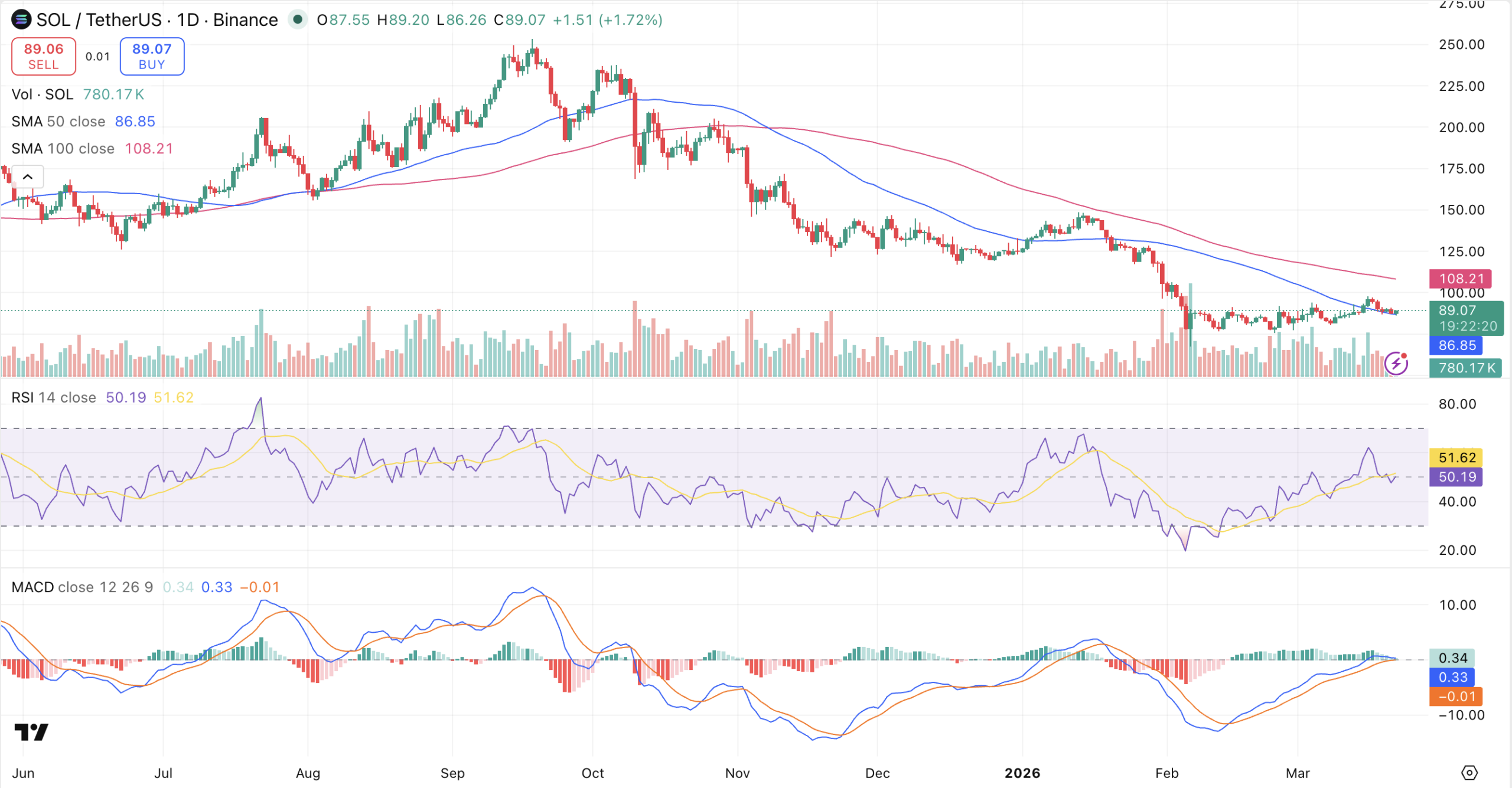Image resolution: width=1512 pixels, height=788 pixels.
Task: Select the RSI 14 close indicator legend
Action: [53, 397]
